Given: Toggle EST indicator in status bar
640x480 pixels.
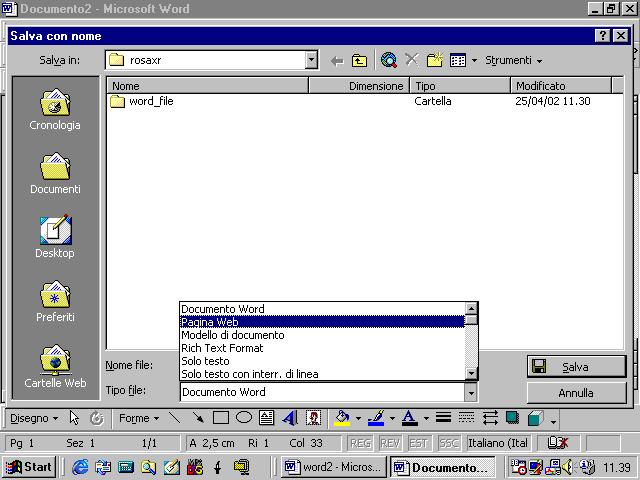Looking at the screenshot, I should click(418, 443).
